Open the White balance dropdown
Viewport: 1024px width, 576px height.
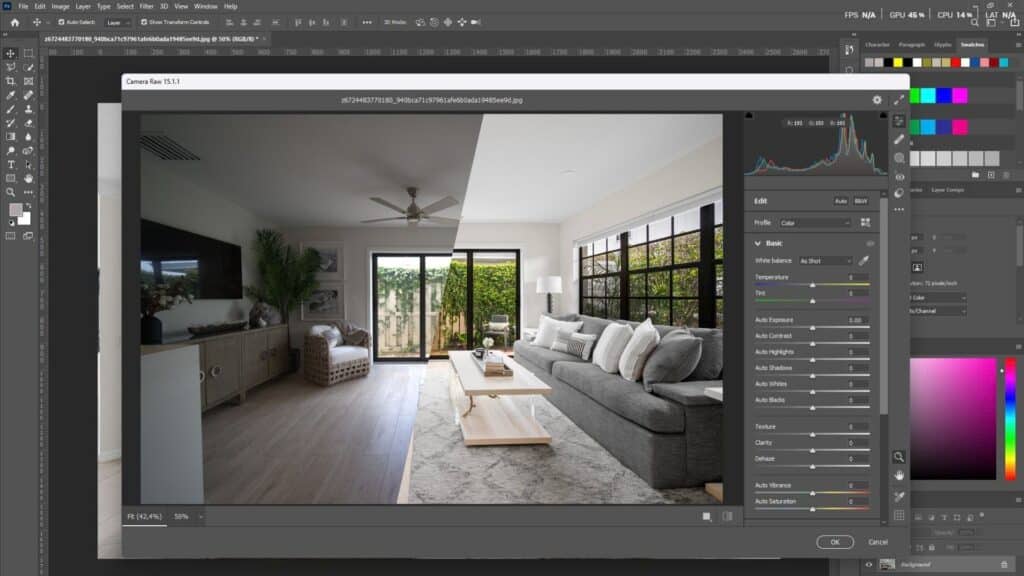(x=824, y=260)
